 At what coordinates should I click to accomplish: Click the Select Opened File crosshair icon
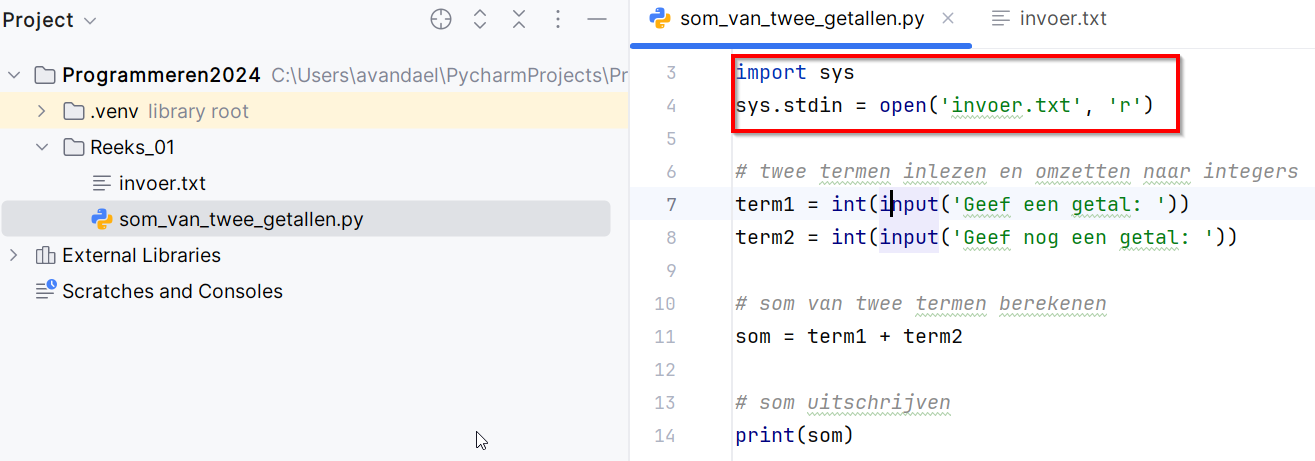[440, 19]
